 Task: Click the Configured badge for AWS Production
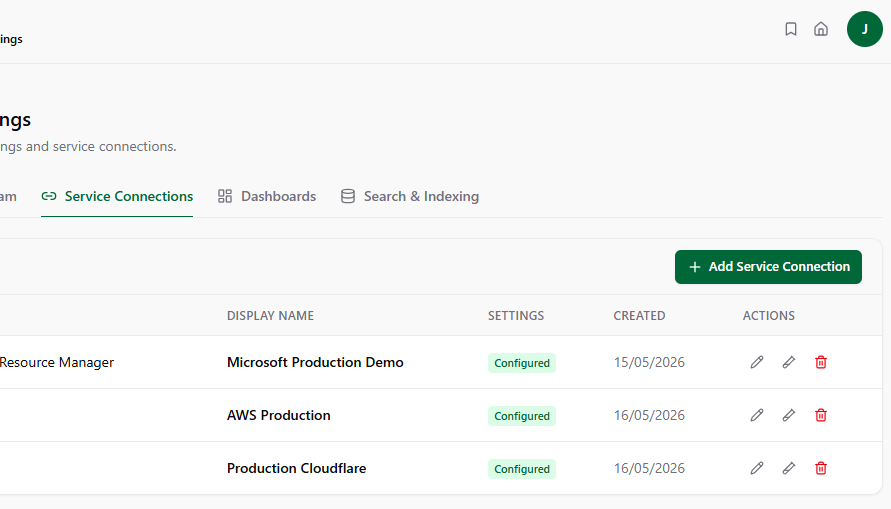point(522,416)
